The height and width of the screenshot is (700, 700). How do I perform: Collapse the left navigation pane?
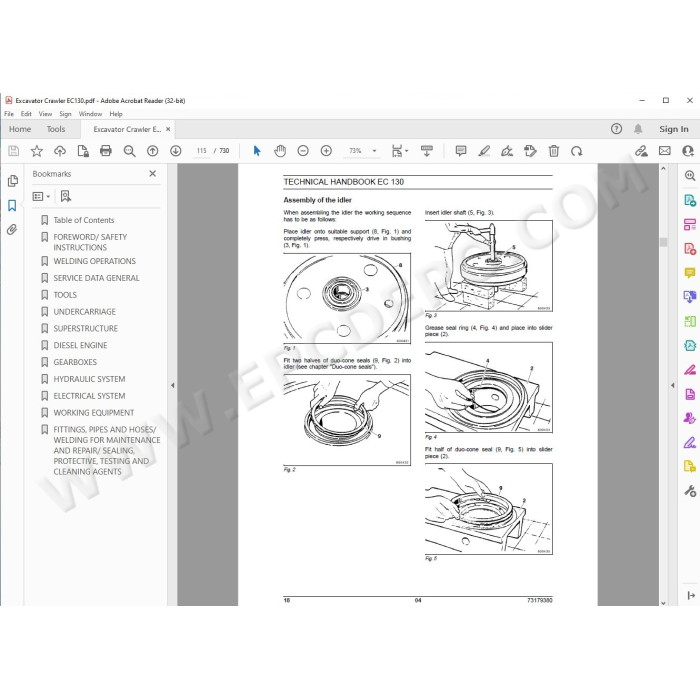click(x=172, y=385)
